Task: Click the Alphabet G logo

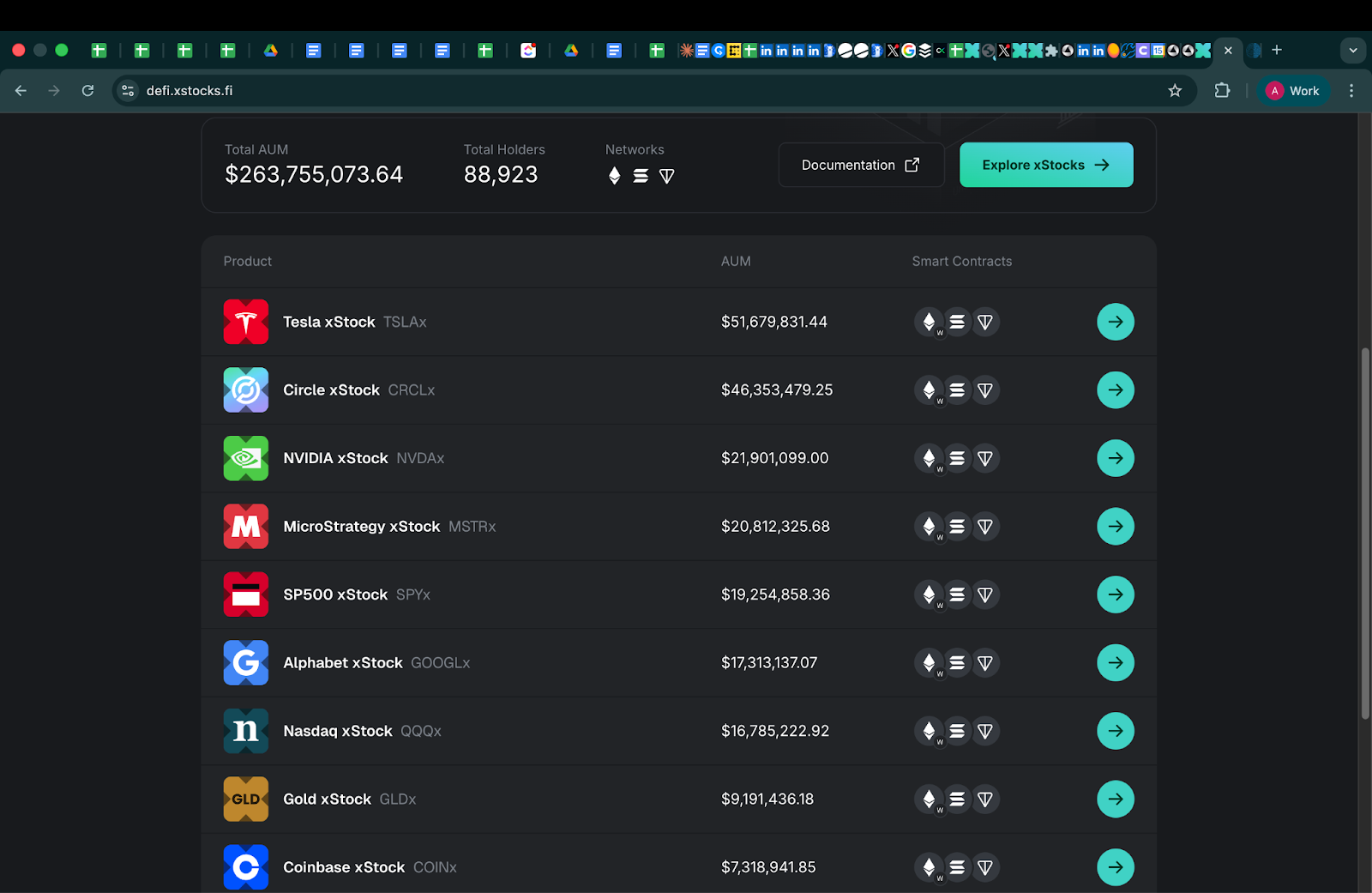Action: point(246,662)
